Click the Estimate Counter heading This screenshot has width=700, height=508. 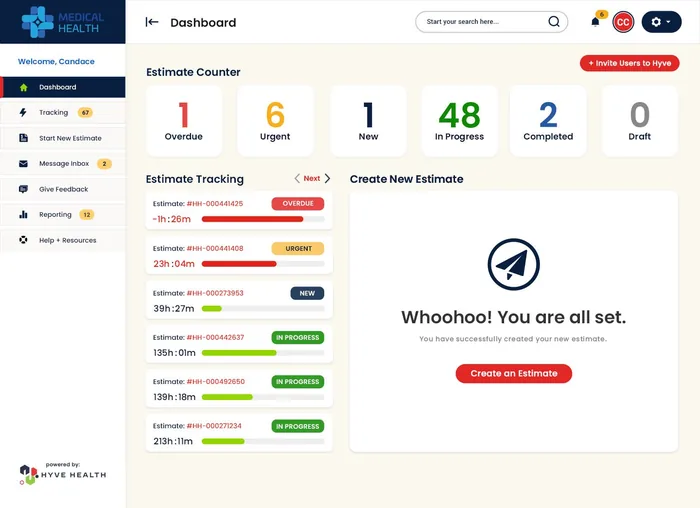click(193, 72)
